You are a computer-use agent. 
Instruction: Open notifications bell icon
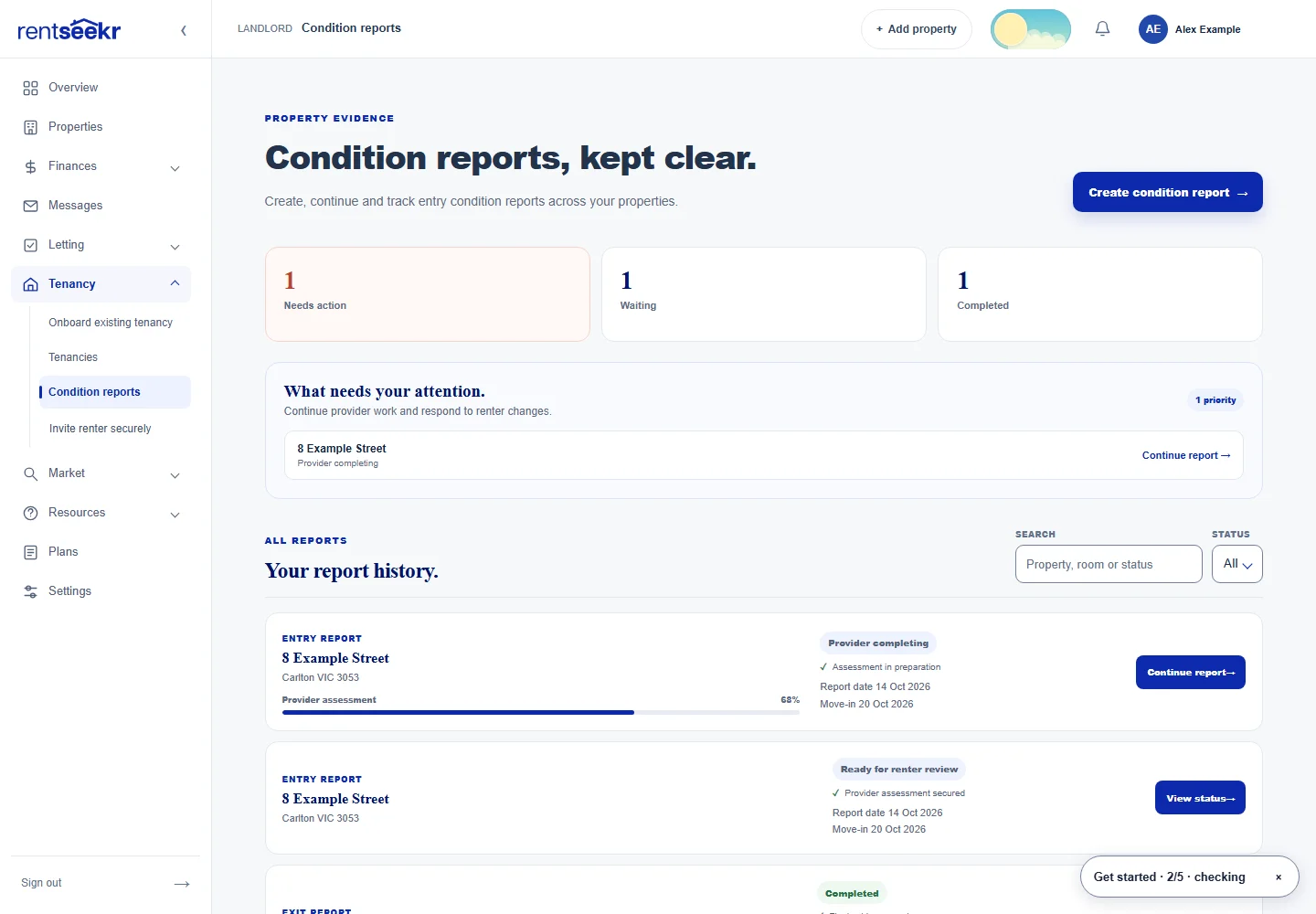tap(1102, 29)
